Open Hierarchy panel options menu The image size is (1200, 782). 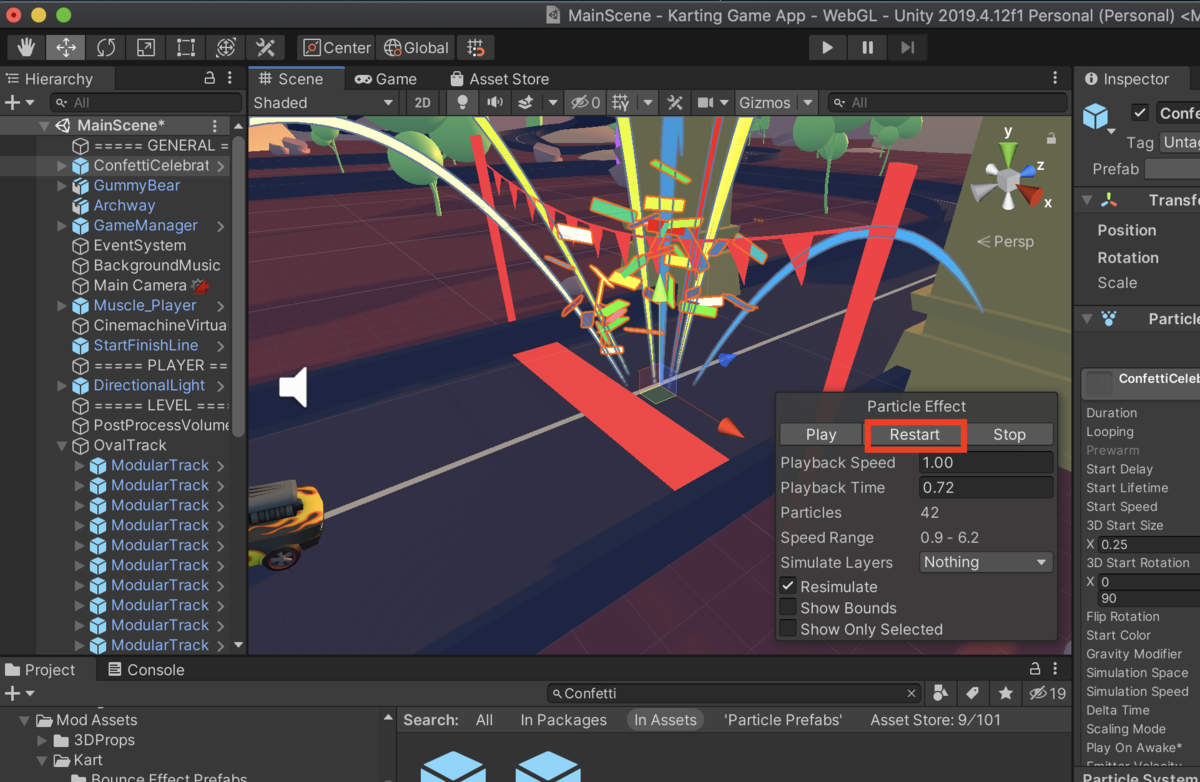pos(229,78)
